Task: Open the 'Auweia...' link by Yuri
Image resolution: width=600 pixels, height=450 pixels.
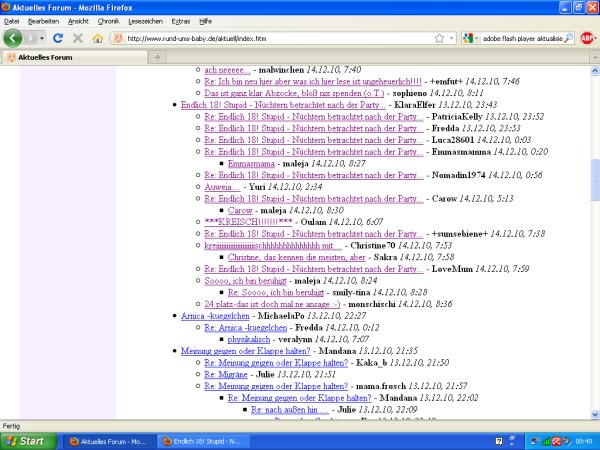Action: [222, 187]
